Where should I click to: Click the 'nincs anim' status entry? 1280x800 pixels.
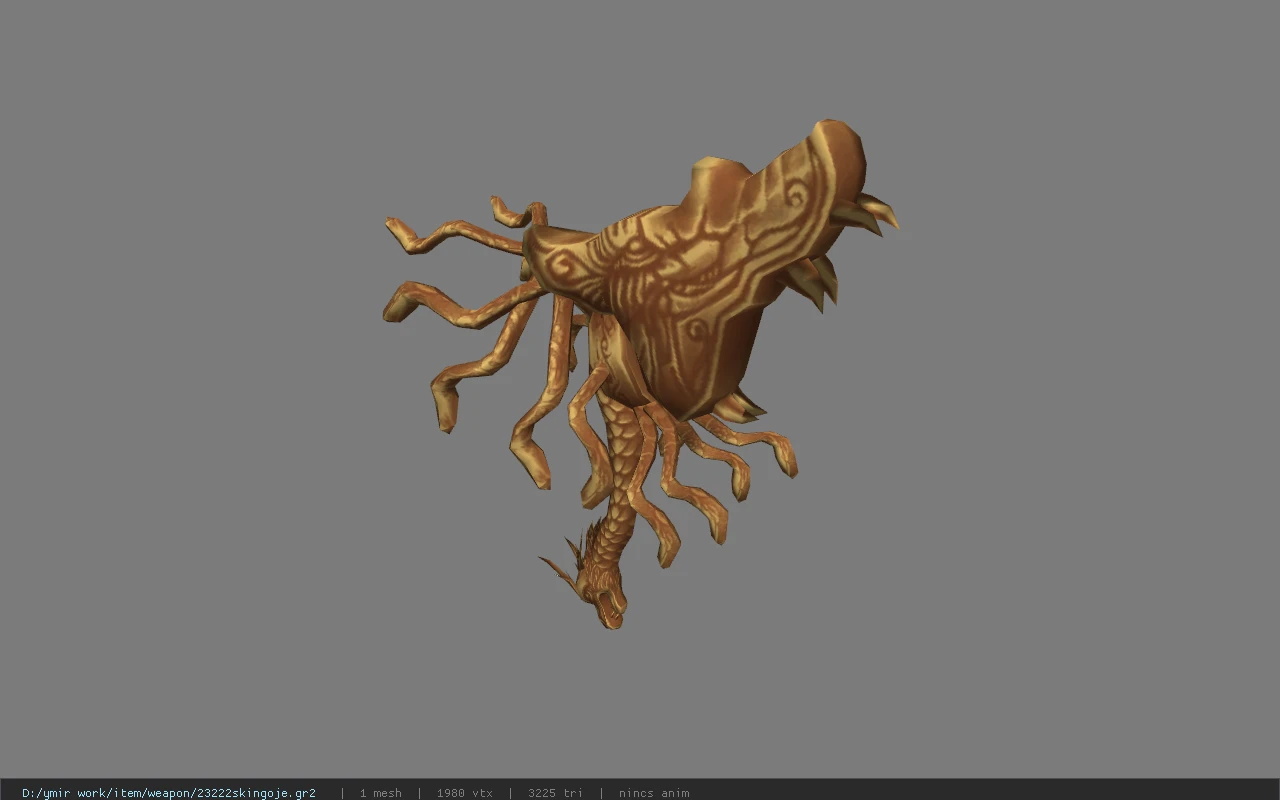point(654,793)
